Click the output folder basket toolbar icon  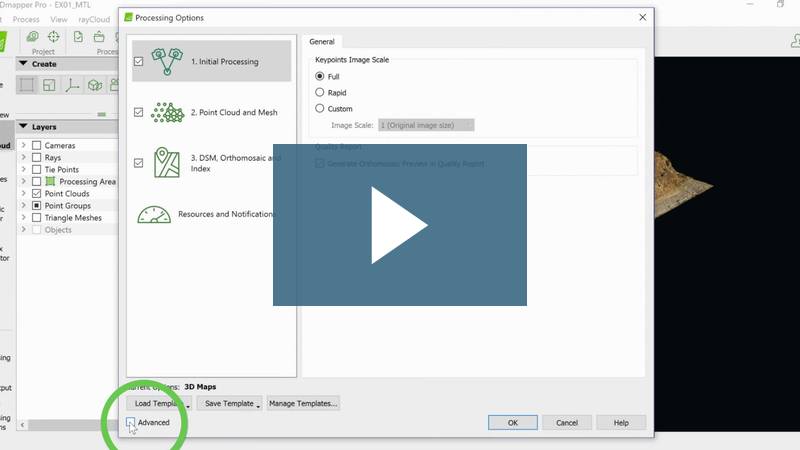tap(99, 37)
